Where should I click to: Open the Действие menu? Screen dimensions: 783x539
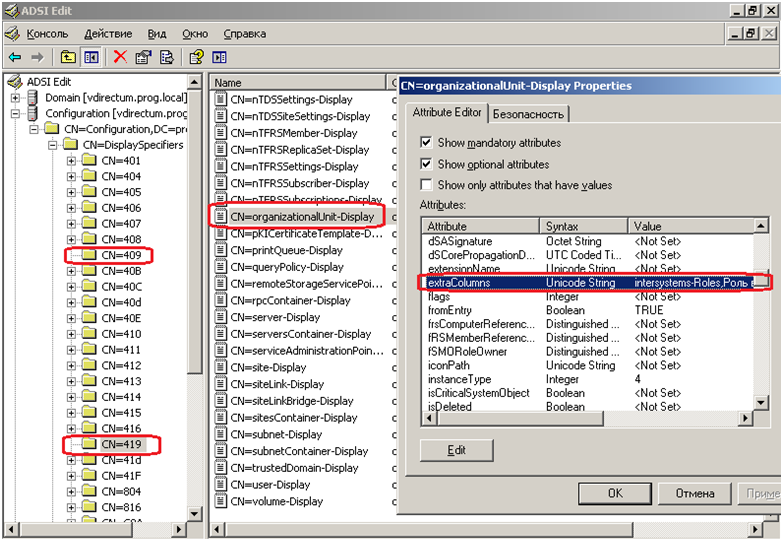coord(108,33)
